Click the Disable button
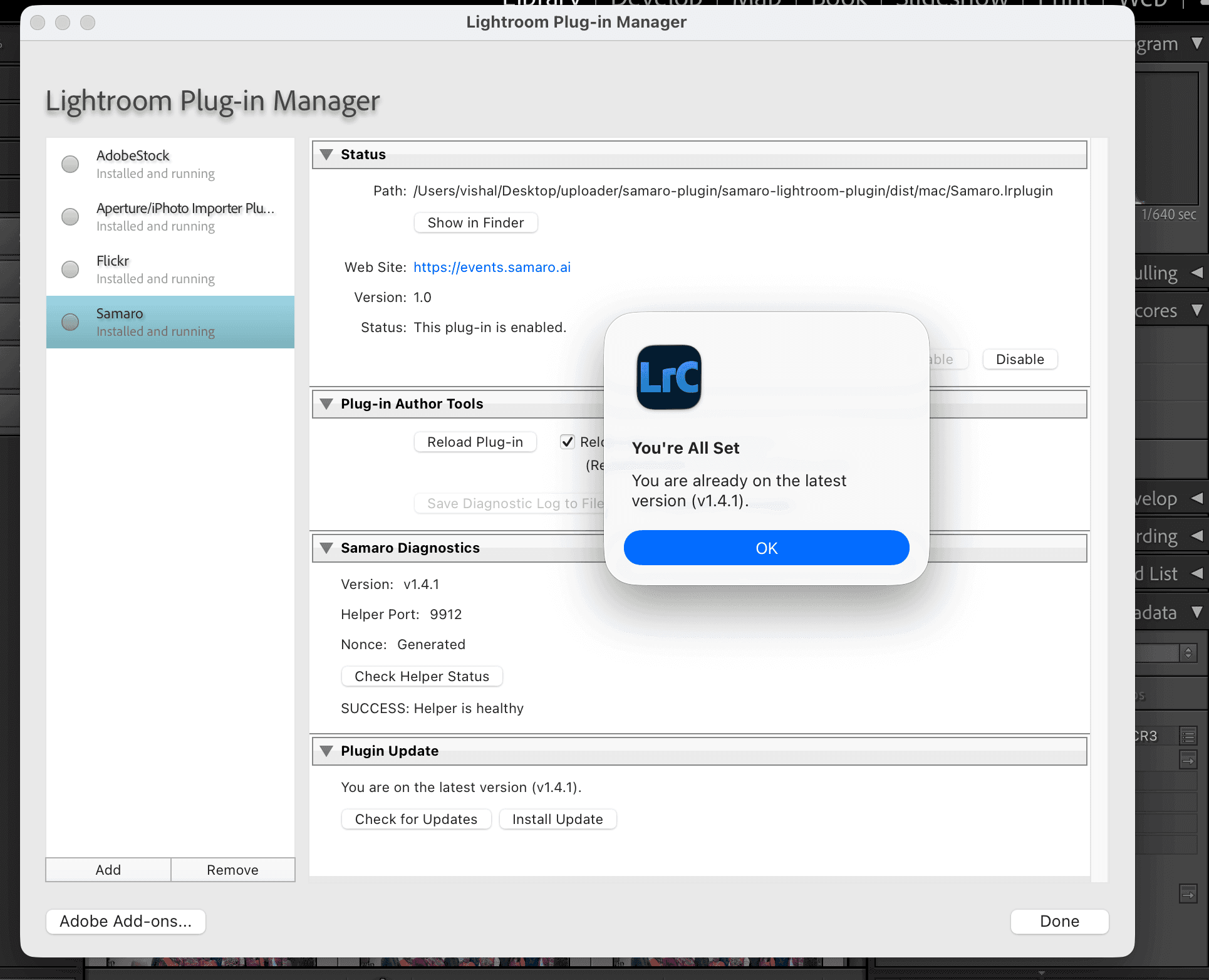 click(1020, 360)
